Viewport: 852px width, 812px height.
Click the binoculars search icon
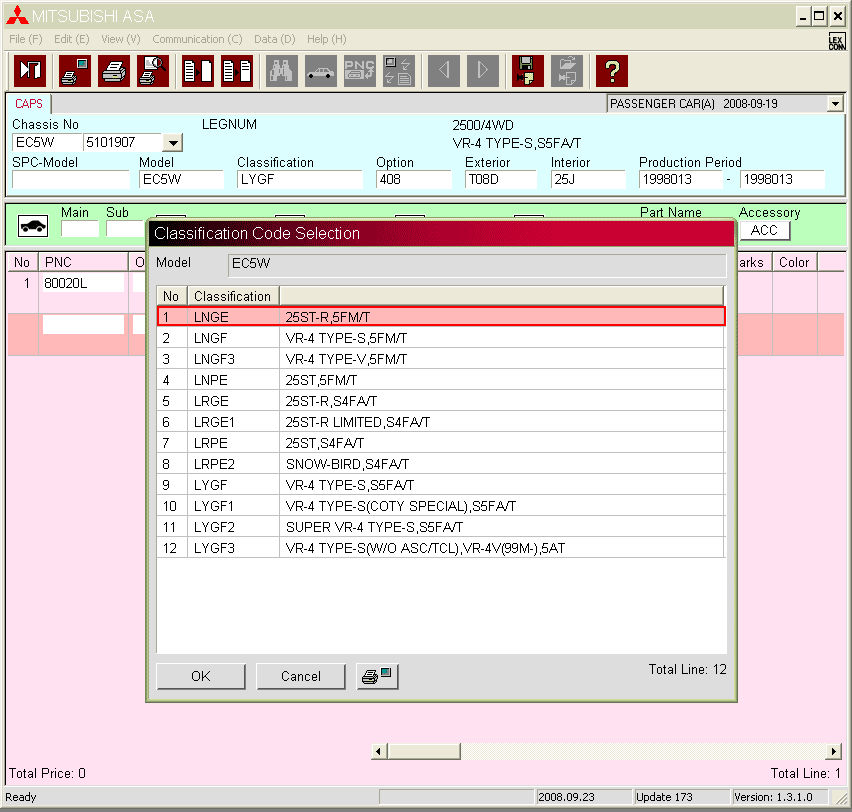(281, 70)
